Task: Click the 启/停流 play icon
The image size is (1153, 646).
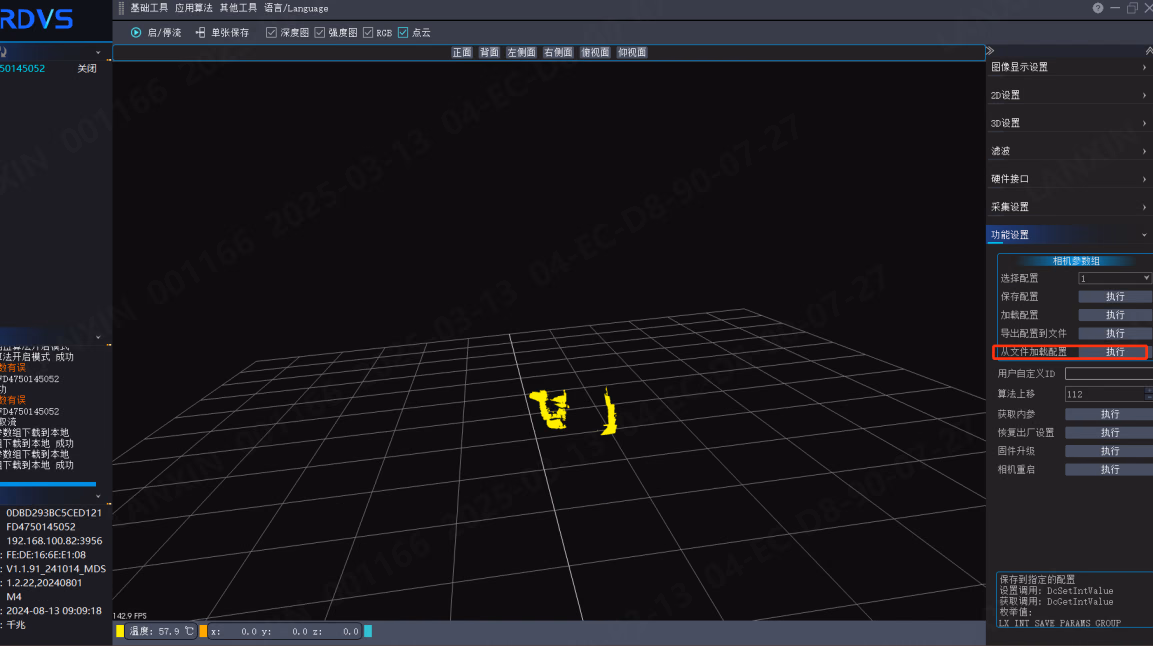Action: (136, 32)
